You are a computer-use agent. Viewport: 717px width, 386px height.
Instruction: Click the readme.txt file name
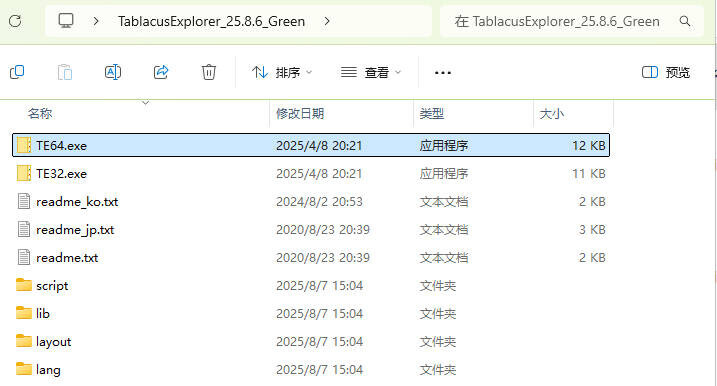tap(67, 257)
